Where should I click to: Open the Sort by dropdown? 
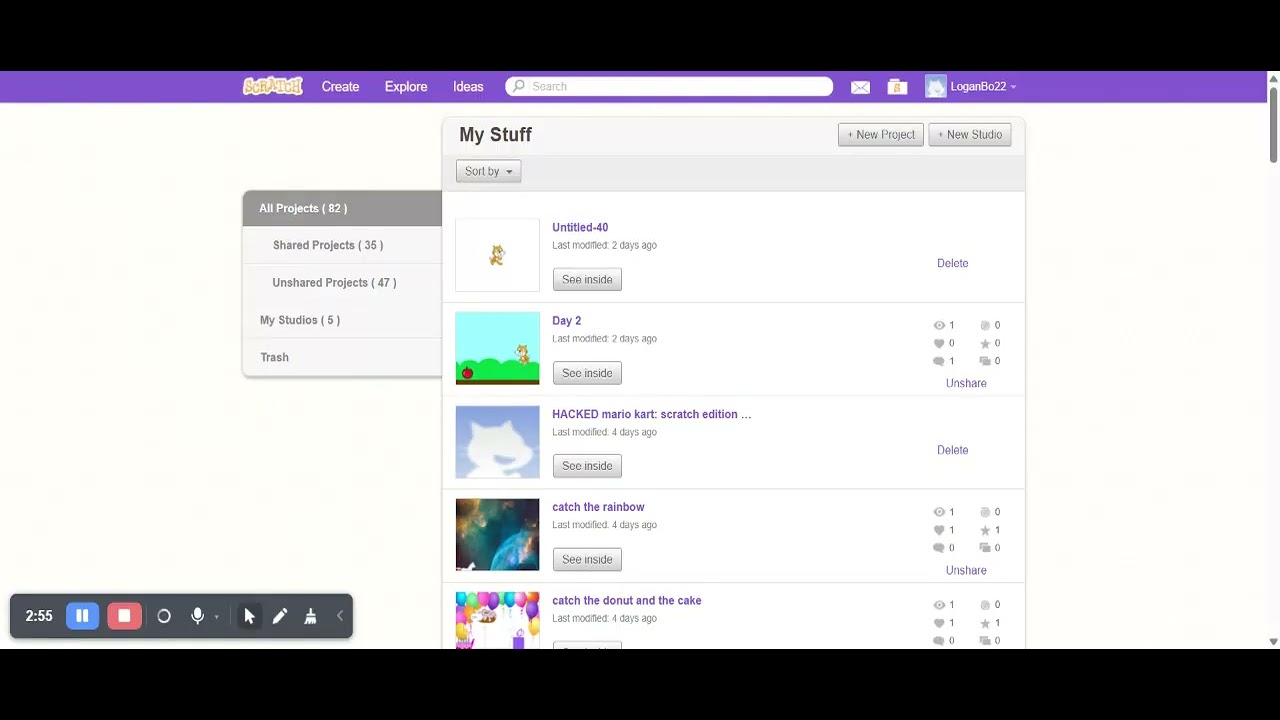488,171
